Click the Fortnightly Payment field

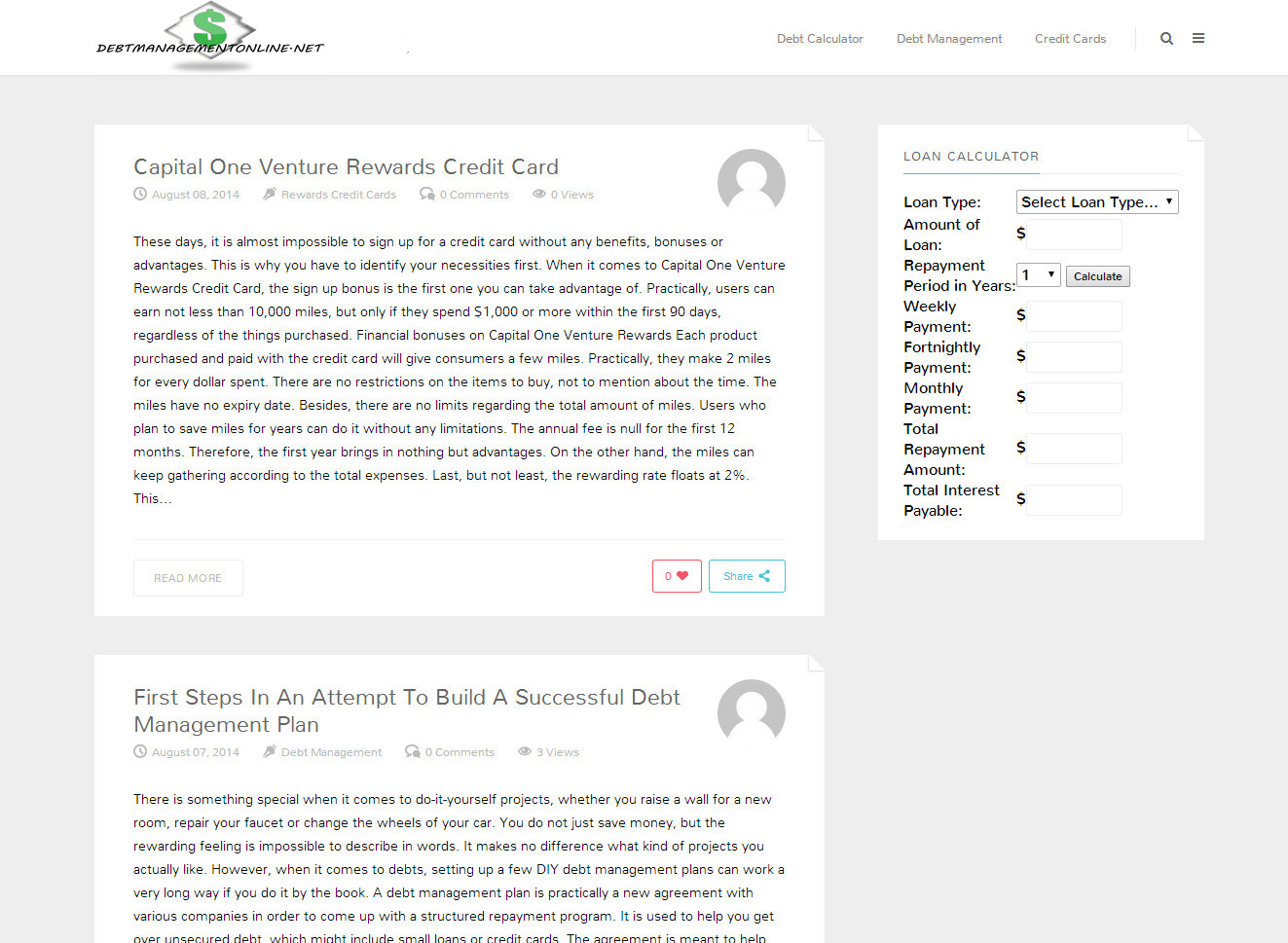(x=1074, y=357)
